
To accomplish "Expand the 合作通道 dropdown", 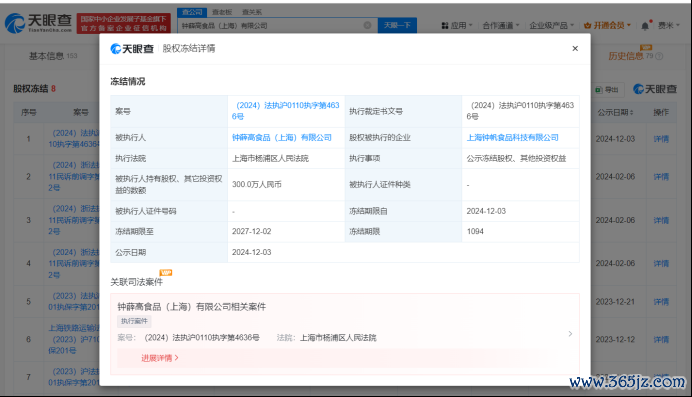I will tap(501, 26).
